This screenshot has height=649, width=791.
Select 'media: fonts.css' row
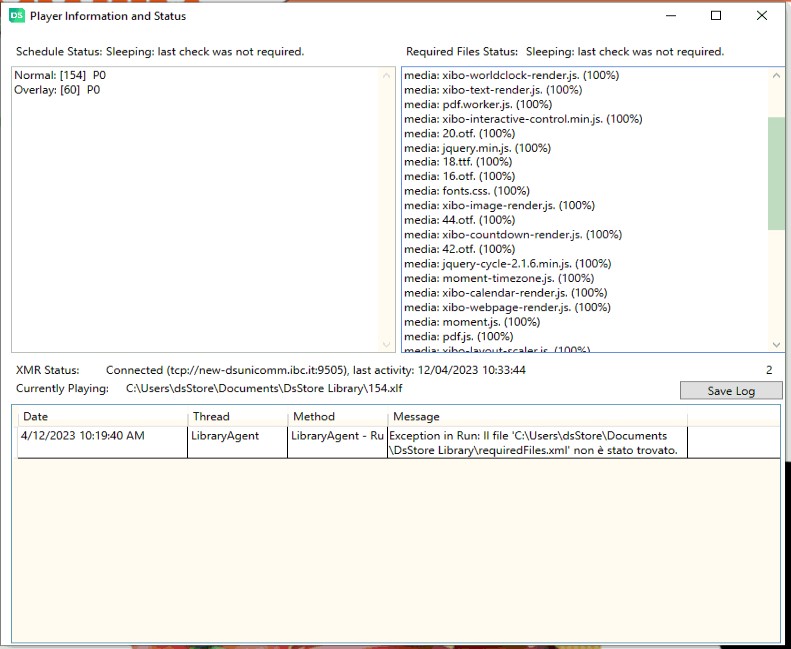(x=467, y=191)
